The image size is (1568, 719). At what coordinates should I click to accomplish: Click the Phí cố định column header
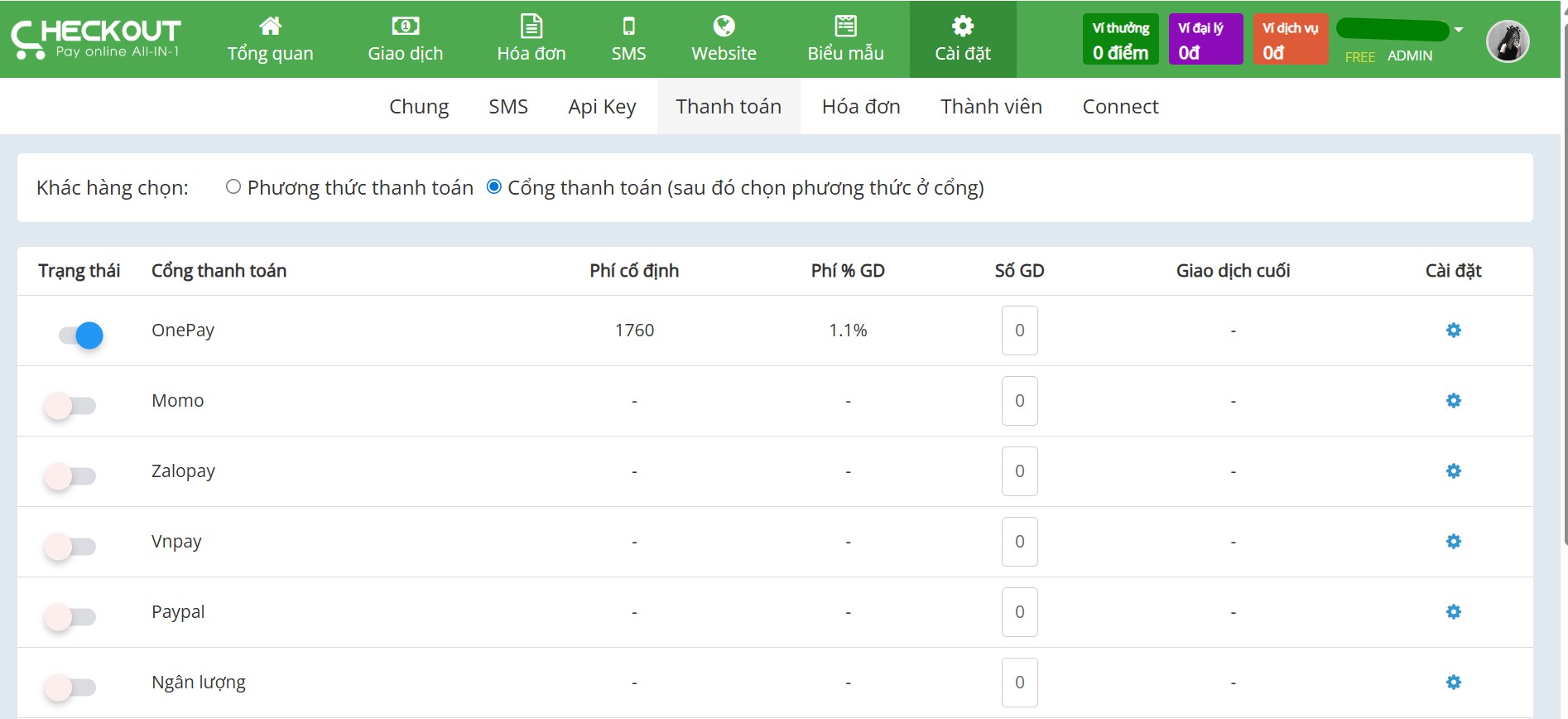(634, 271)
